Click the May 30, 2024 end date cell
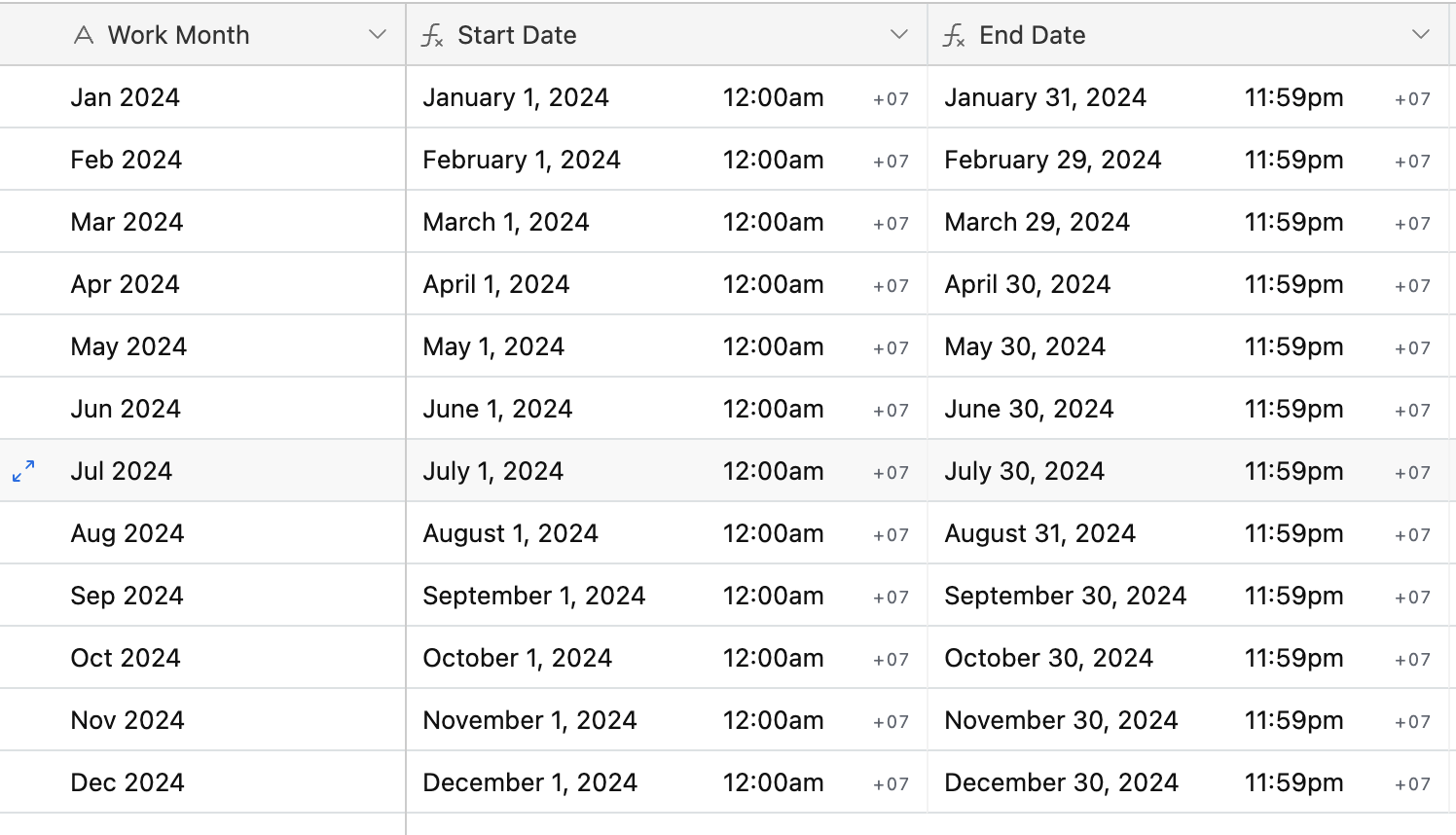1456x835 pixels. click(x=1188, y=346)
